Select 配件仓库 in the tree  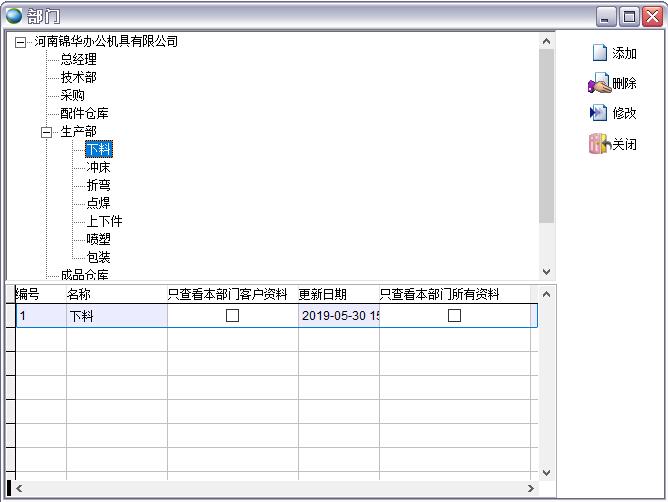84,113
